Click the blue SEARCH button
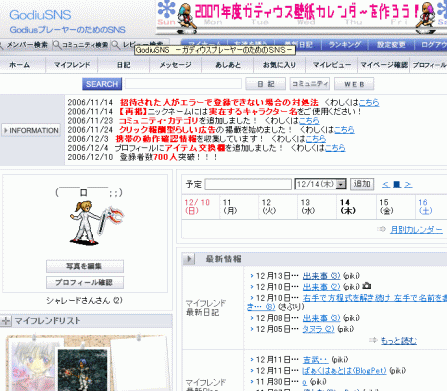 tap(102, 84)
